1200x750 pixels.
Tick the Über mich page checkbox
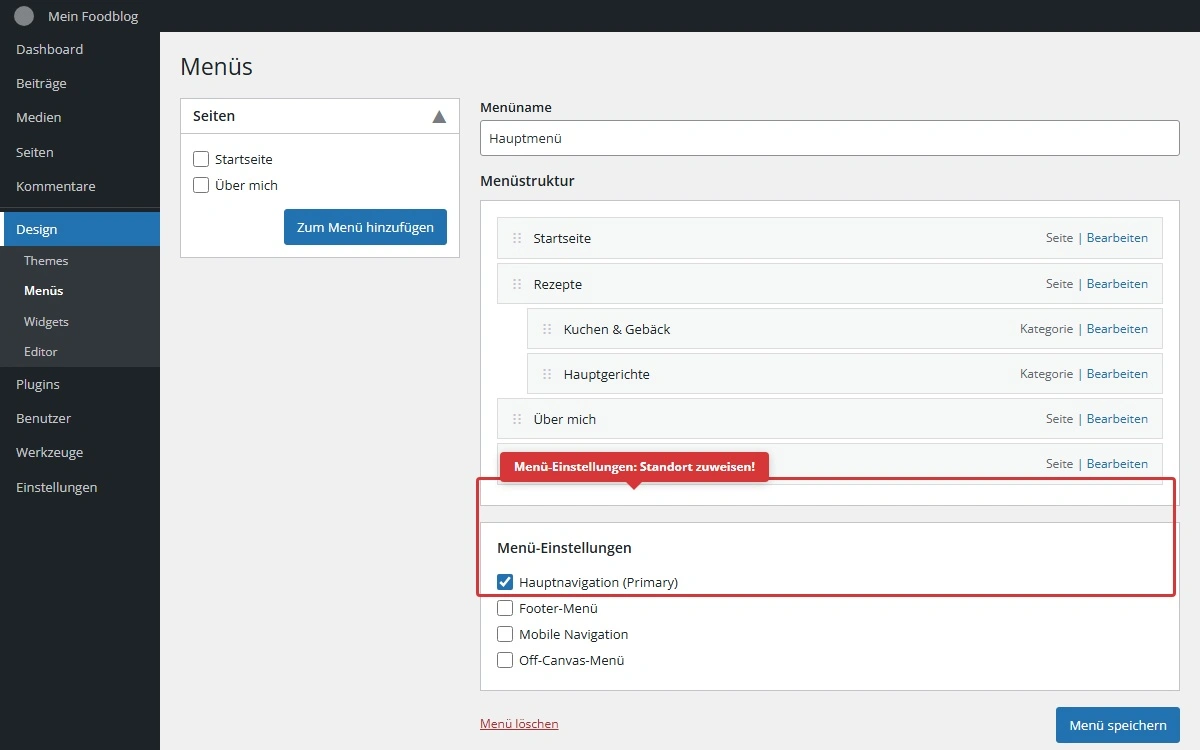tap(201, 185)
